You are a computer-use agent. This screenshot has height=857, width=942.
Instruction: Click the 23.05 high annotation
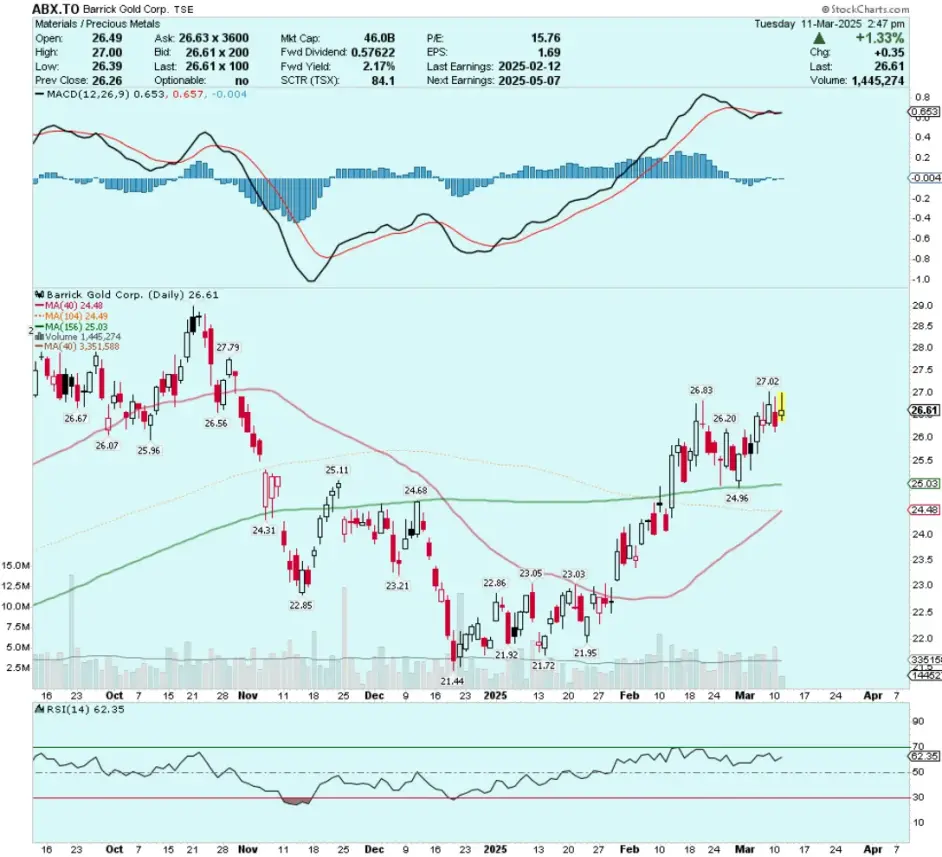tap(531, 574)
